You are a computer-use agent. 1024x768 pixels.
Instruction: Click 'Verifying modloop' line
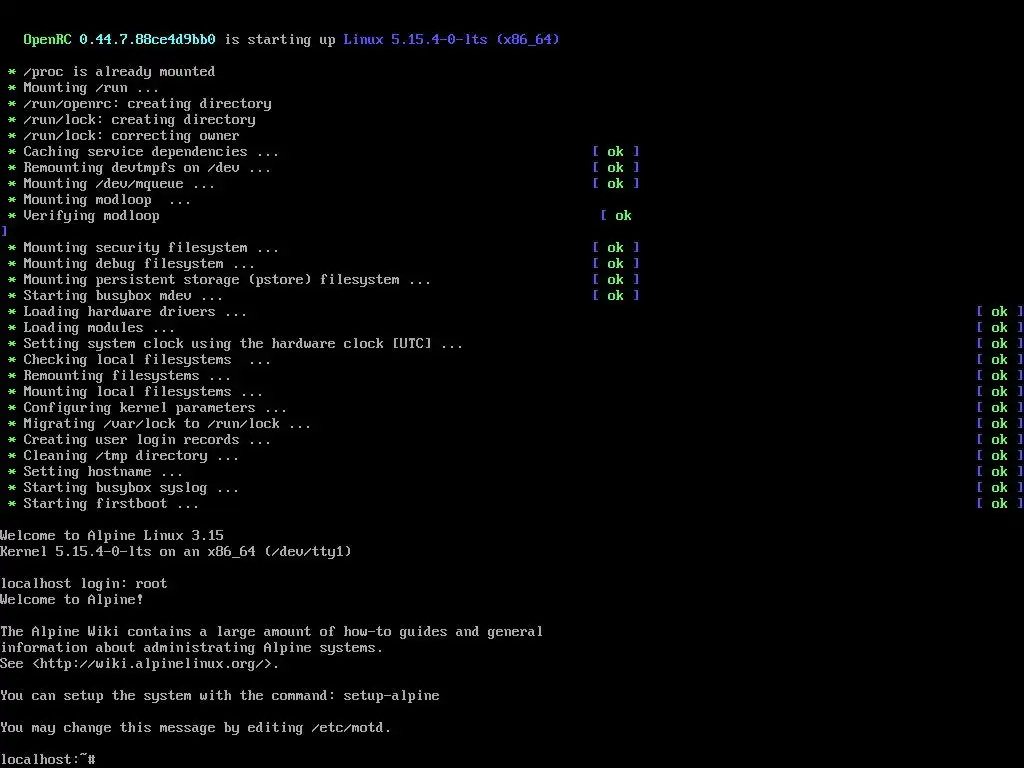click(91, 216)
